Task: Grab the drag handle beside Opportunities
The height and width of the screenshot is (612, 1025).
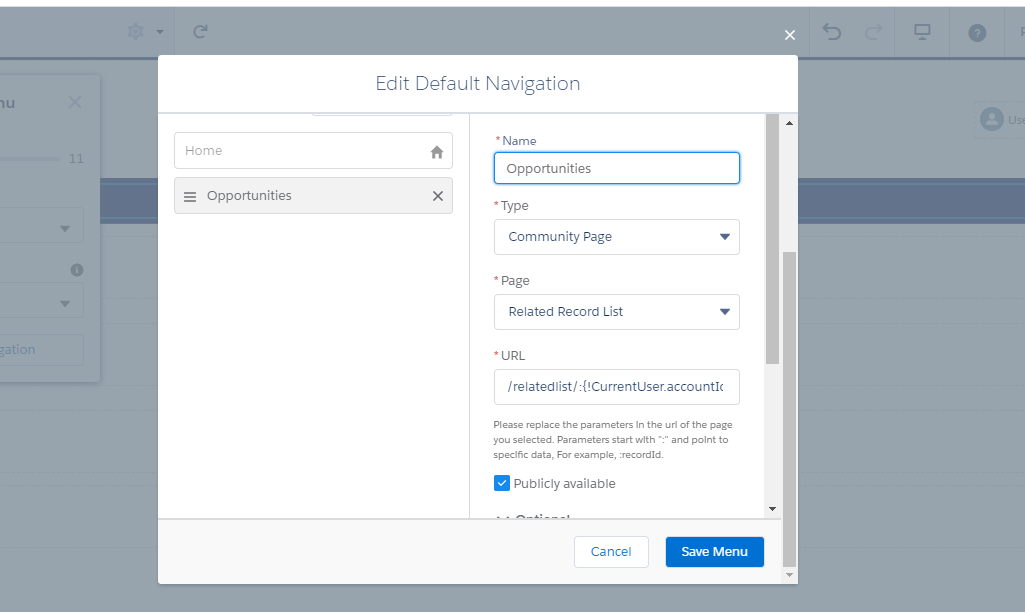Action: click(190, 197)
